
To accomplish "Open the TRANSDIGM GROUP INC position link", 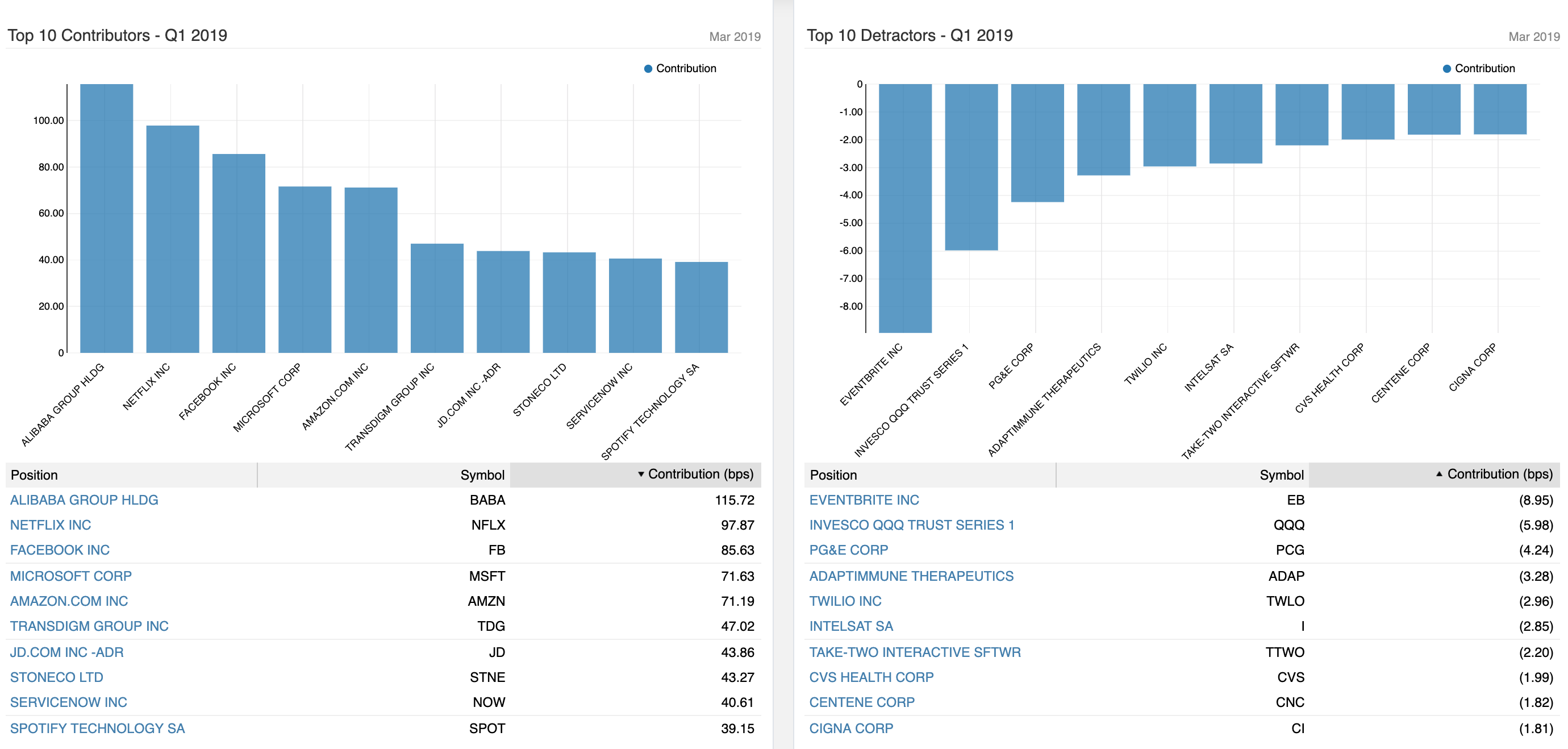I will (x=89, y=626).
